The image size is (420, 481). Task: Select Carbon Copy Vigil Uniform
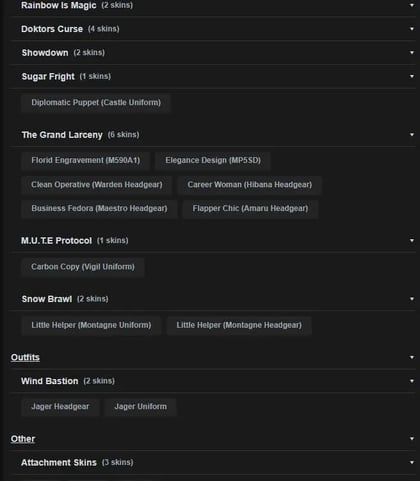click(83, 267)
